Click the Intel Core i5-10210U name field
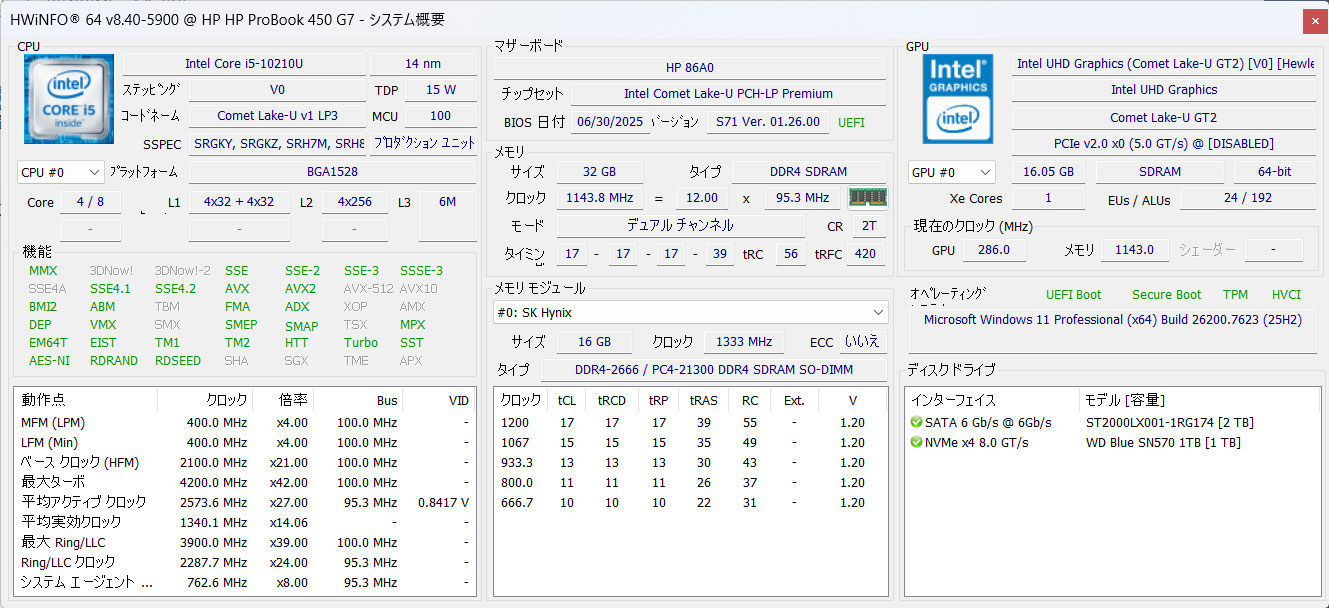The height and width of the screenshot is (608, 1329). click(244, 64)
